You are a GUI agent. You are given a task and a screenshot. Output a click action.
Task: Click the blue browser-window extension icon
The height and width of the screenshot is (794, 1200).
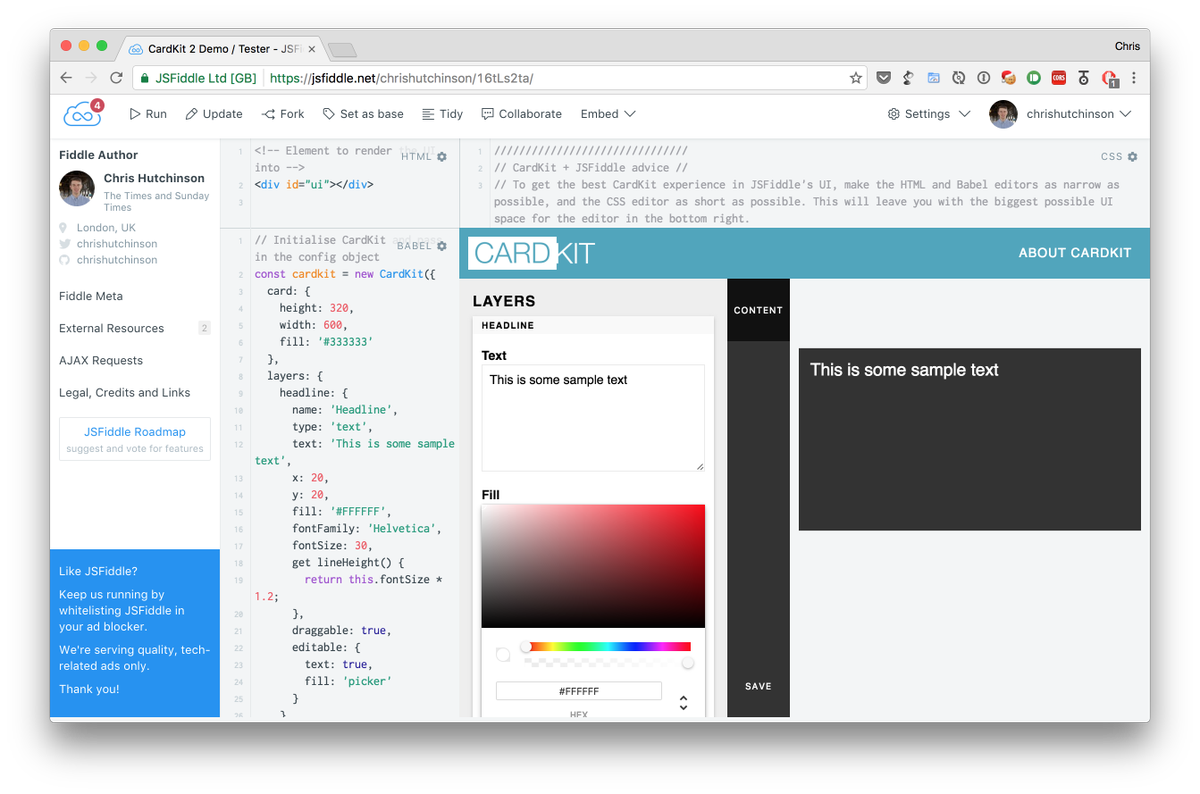click(x=934, y=78)
